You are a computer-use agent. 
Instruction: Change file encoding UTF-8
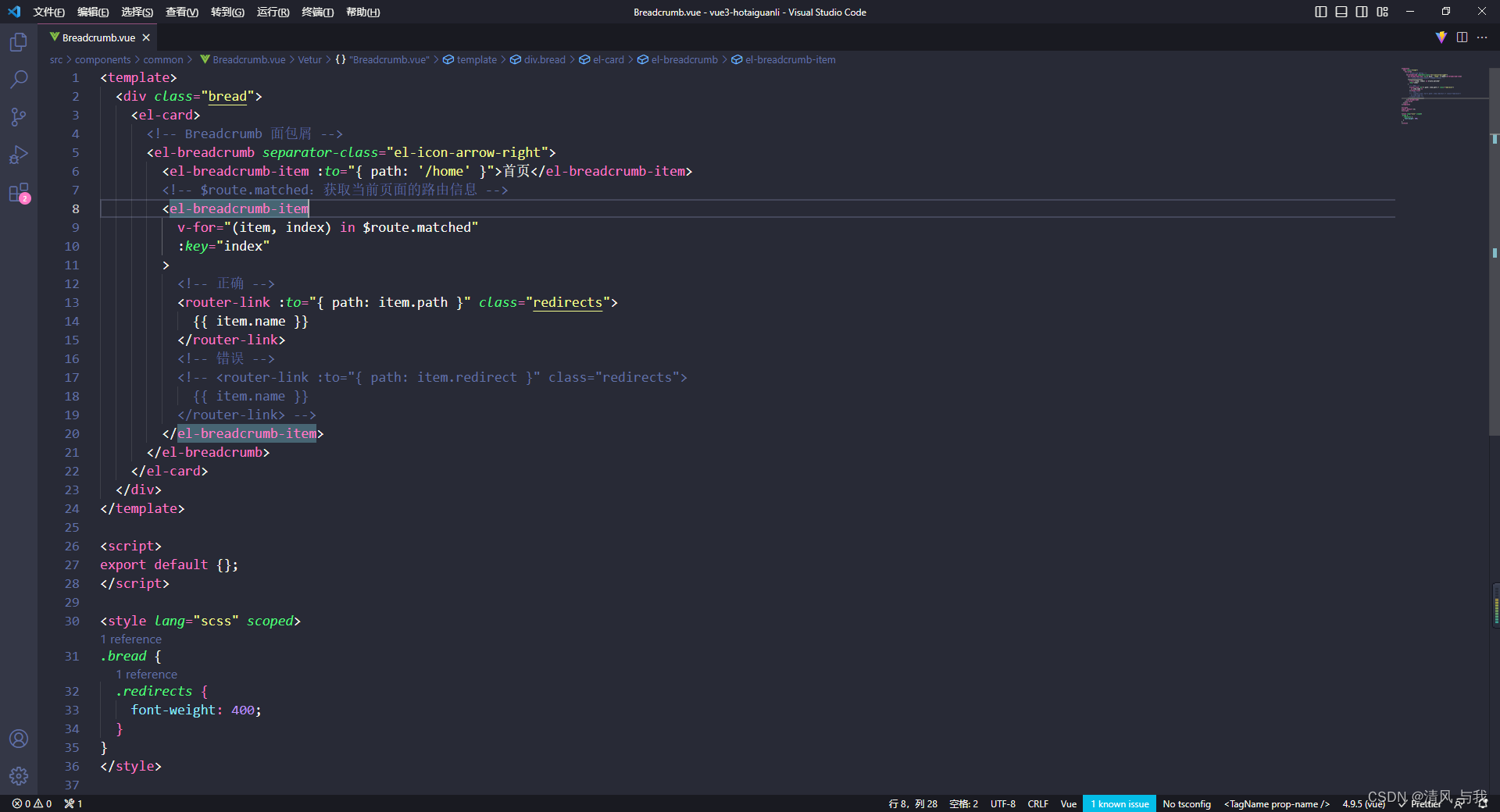[1003, 803]
